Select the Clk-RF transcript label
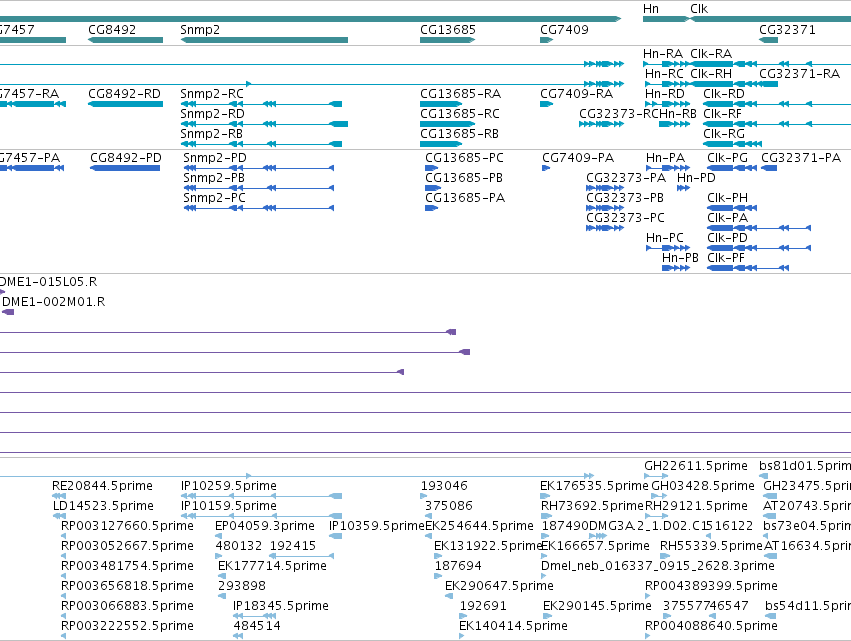Screen dimensions: 851x641 click(x=722, y=113)
